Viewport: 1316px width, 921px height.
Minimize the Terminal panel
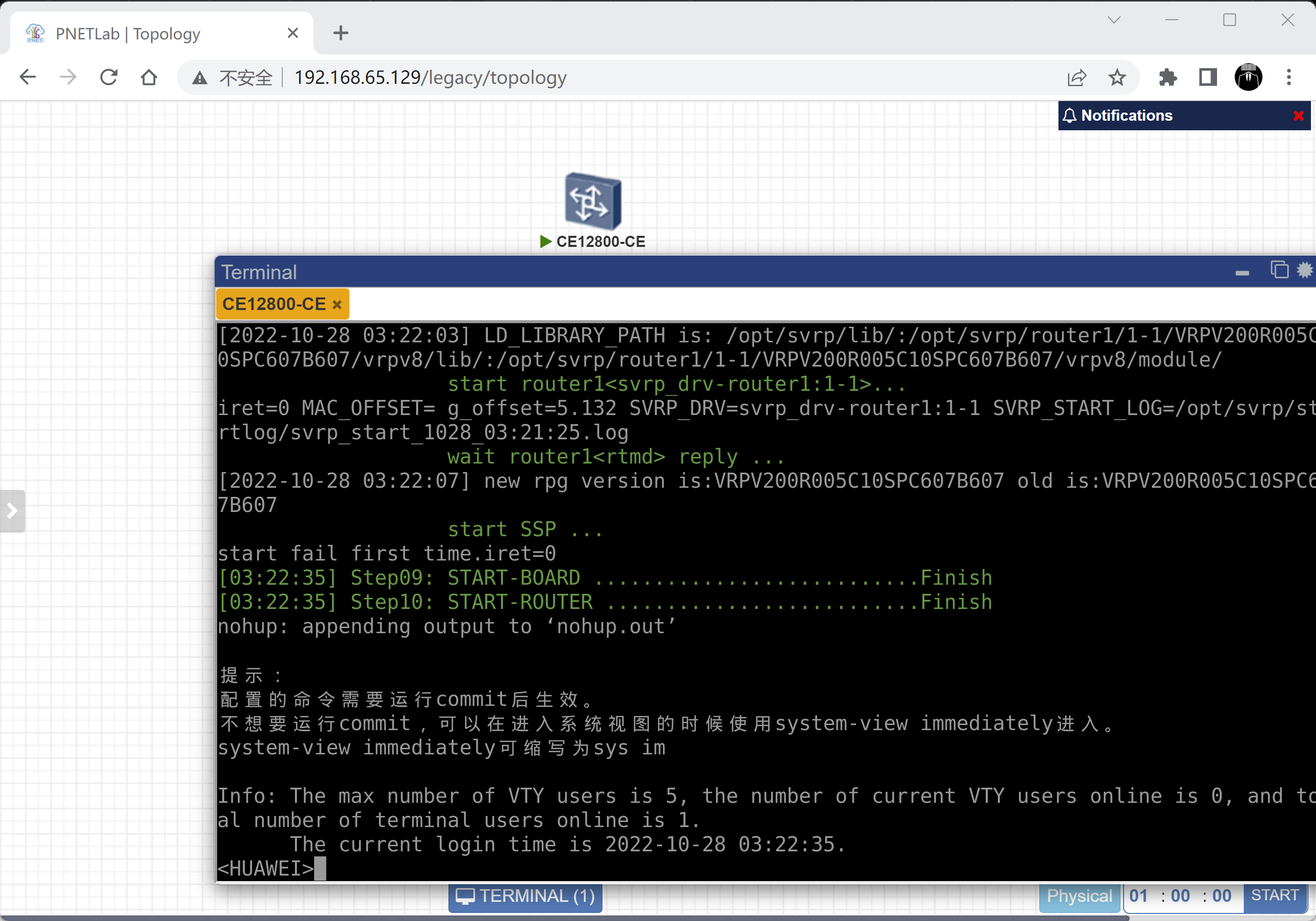[x=1241, y=273]
